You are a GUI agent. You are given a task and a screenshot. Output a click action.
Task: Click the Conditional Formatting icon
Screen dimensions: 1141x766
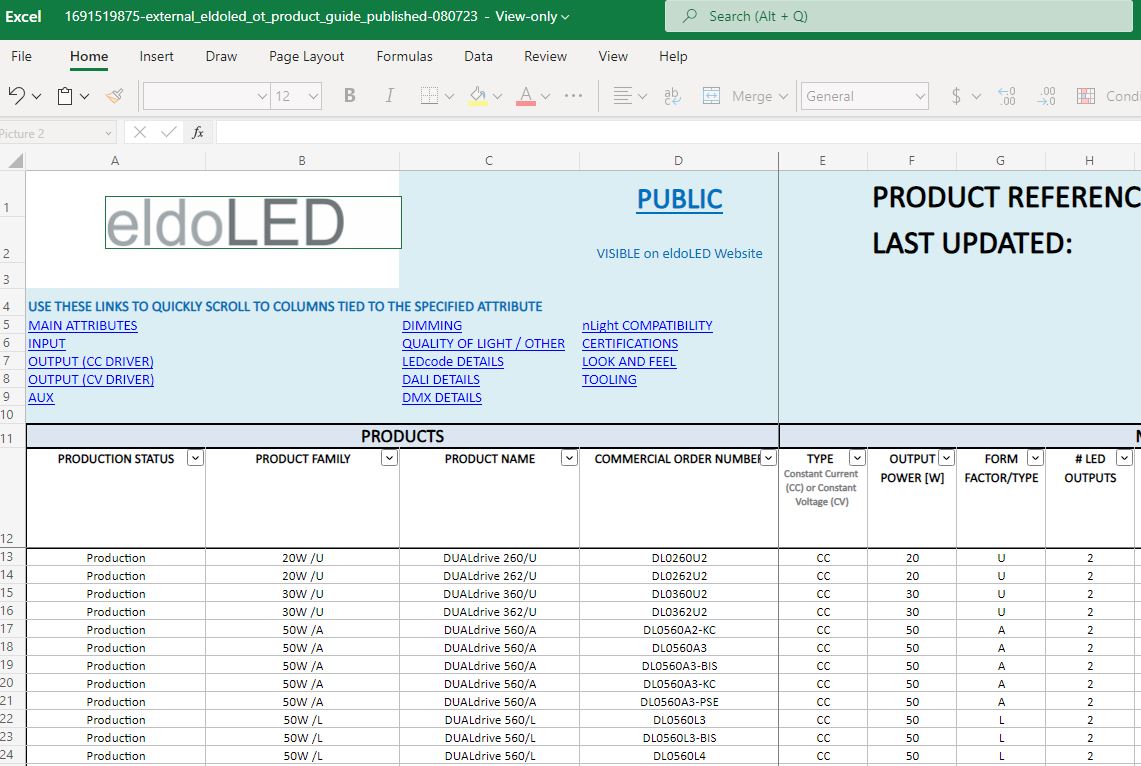(1086, 96)
